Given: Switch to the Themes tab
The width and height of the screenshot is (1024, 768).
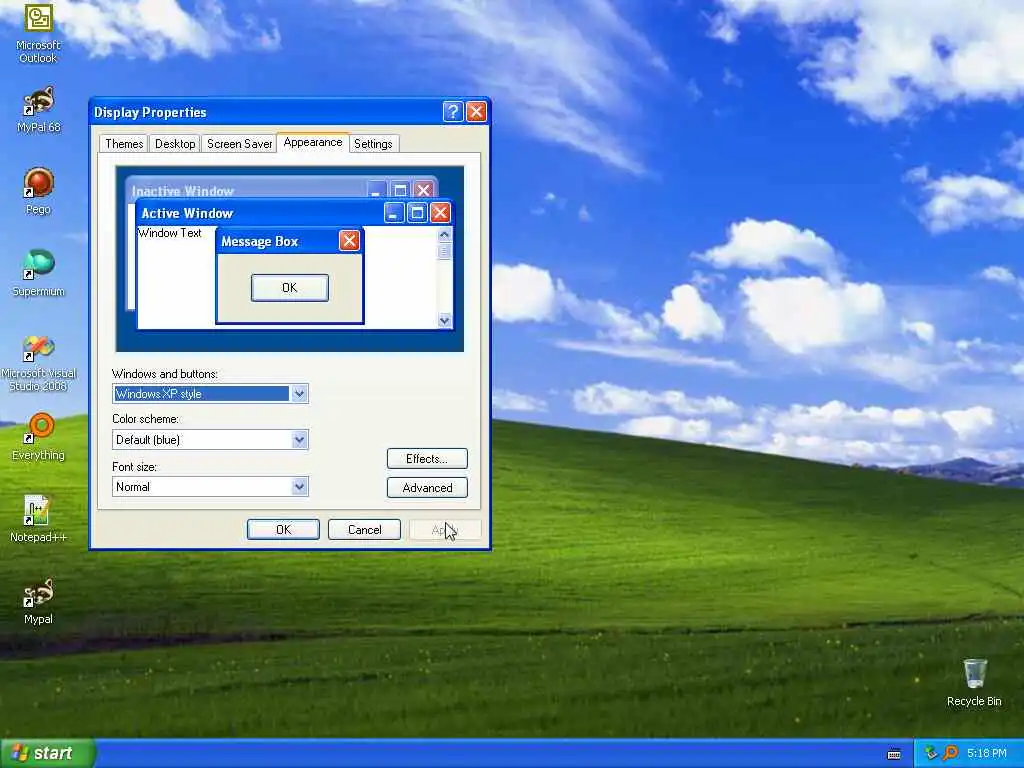Looking at the screenshot, I should (x=124, y=144).
